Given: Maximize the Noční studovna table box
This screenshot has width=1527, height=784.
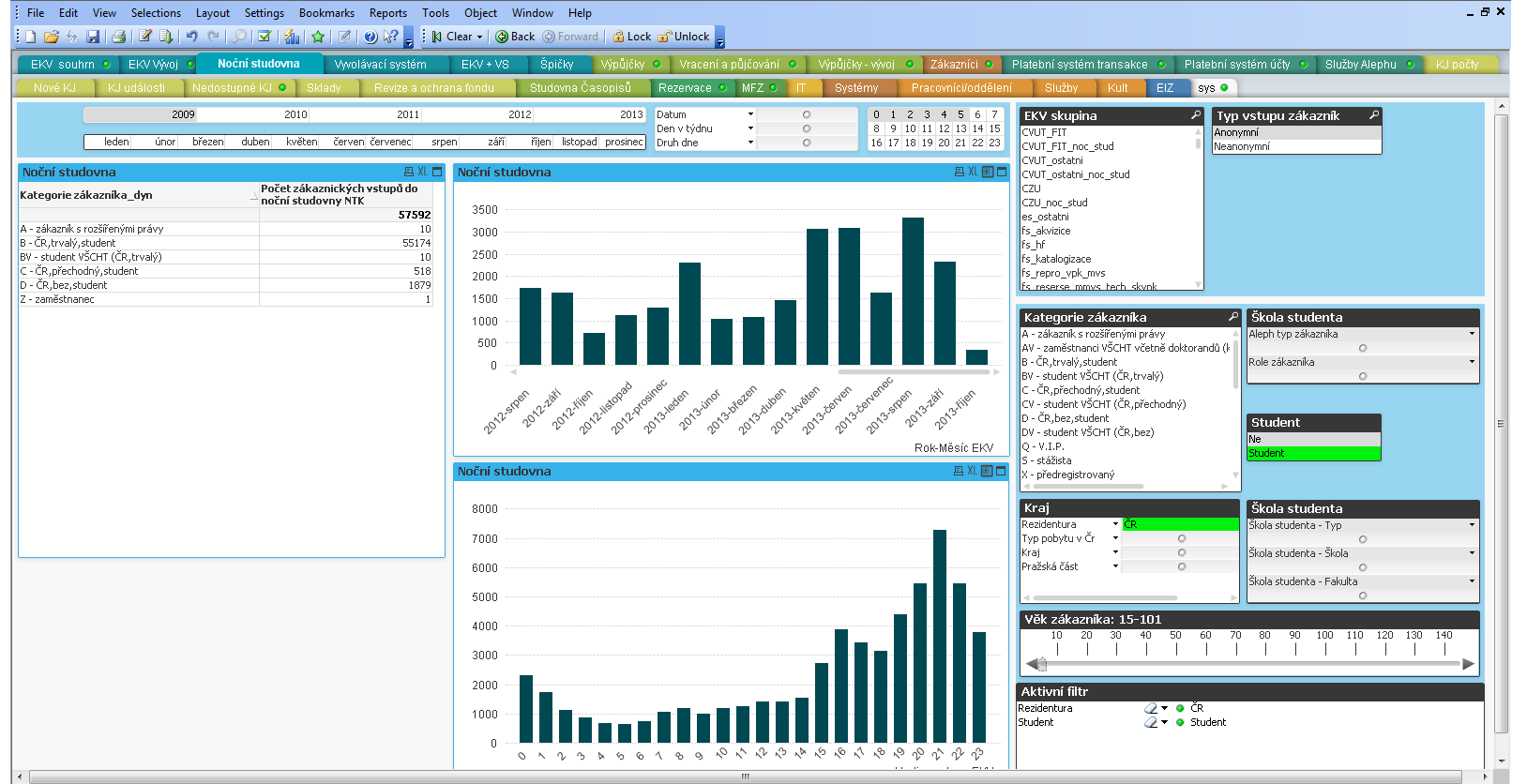Looking at the screenshot, I should click(x=437, y=172).
